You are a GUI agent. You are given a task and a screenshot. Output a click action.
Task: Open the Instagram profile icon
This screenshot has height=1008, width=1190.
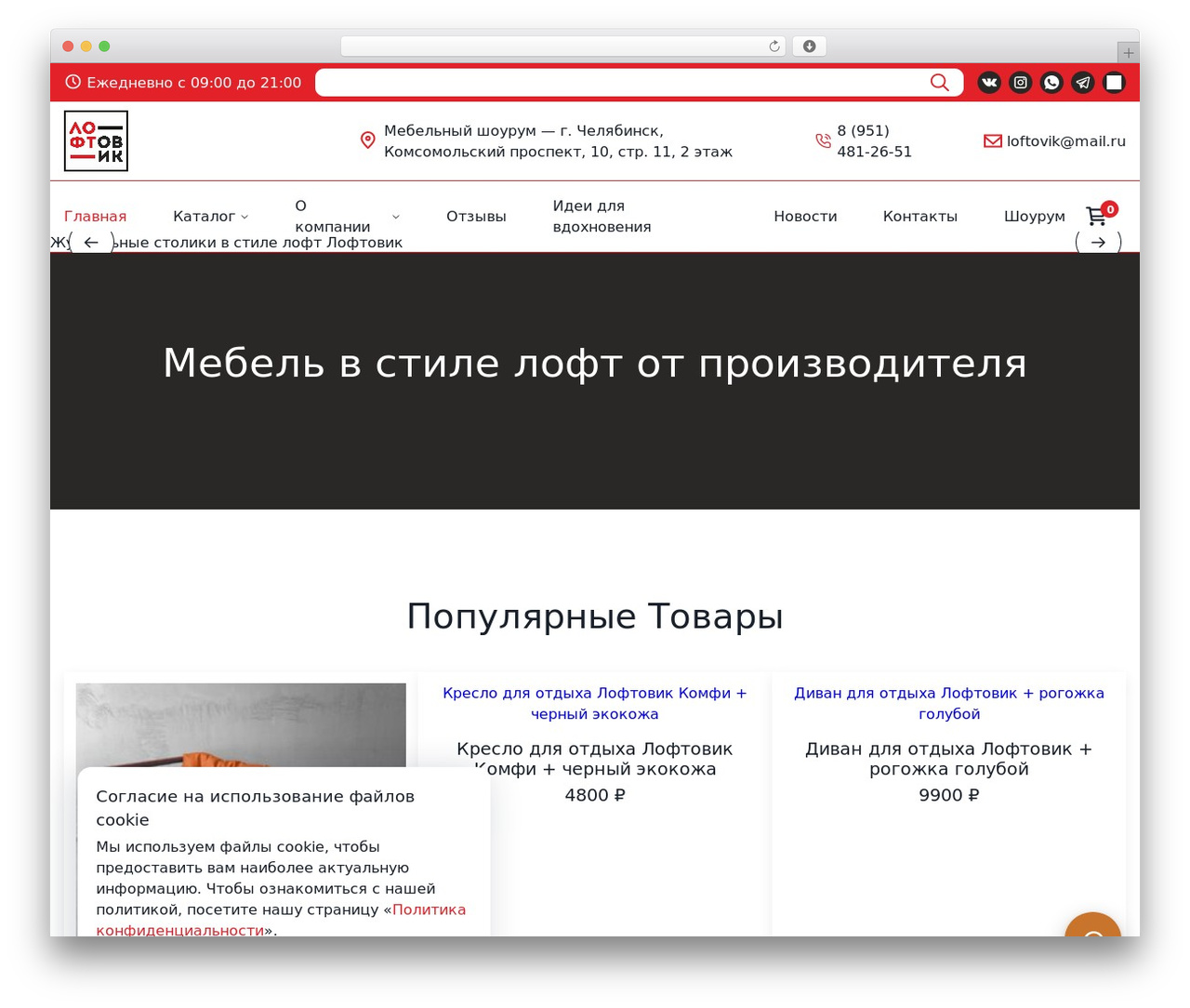tap(1021, 83)
